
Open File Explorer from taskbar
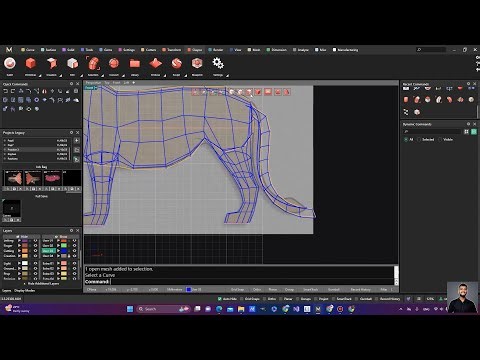click(241, 309)
